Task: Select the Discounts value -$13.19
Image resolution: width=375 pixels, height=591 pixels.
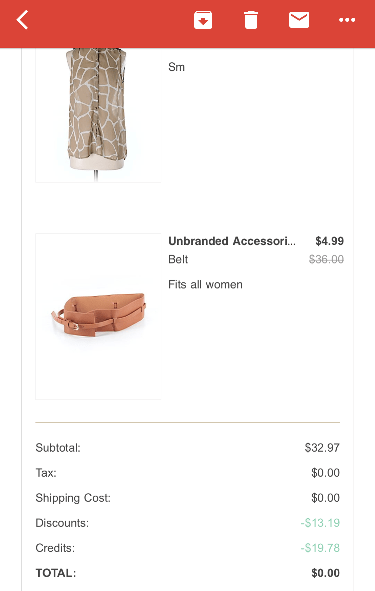Action: coord(320,523)
